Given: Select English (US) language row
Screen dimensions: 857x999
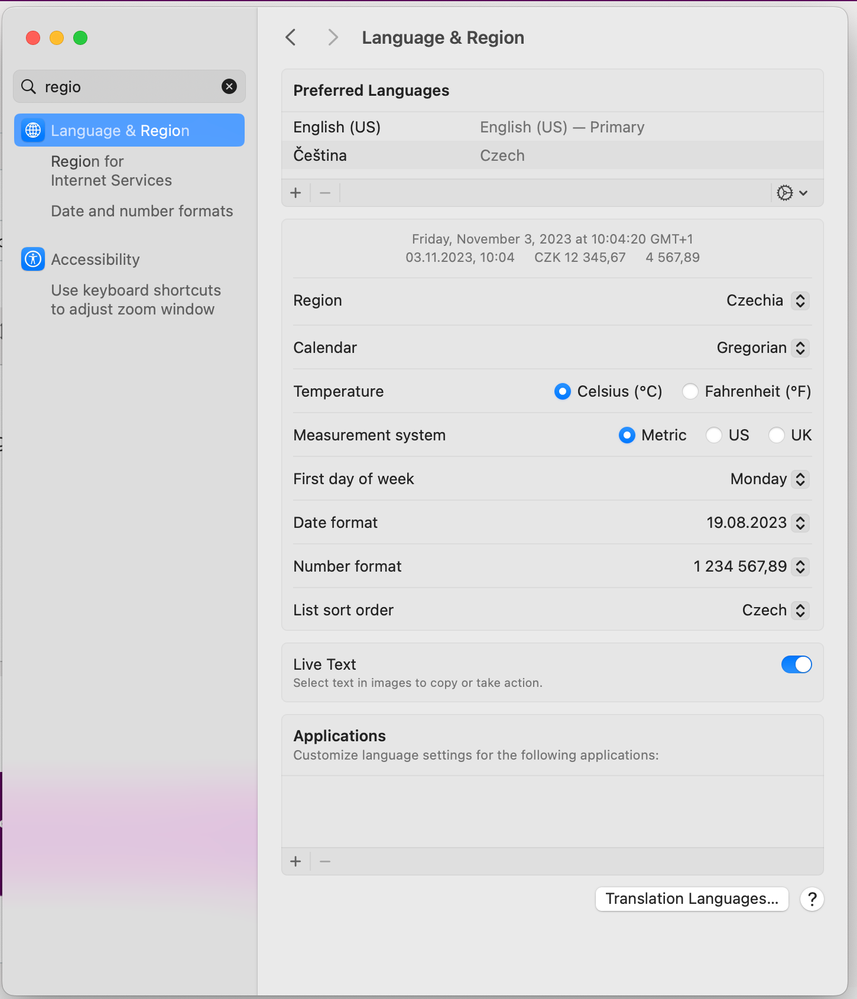Looking at the screenshot, I should [552, 127].
